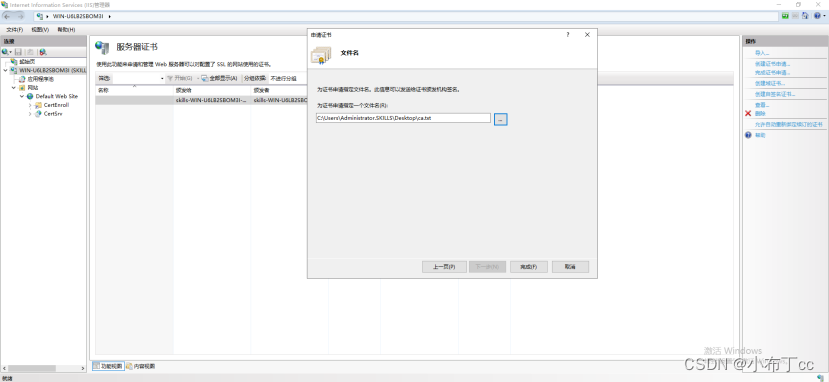829x382 pixels.
Task: Click the file name path input field in the dialog
Action: pyautogui.click(x=403, y=118)
